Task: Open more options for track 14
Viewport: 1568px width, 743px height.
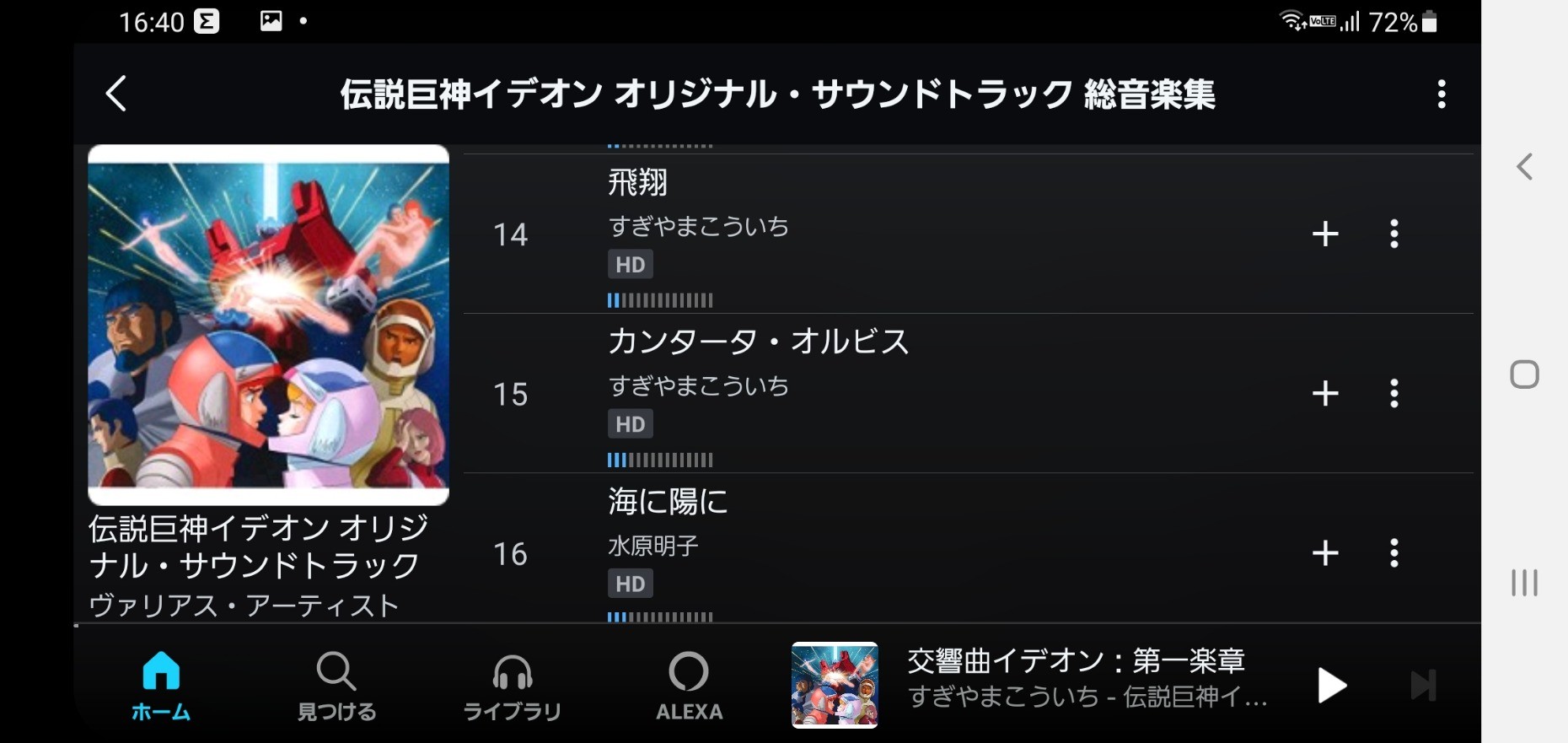Action: 1394,234
